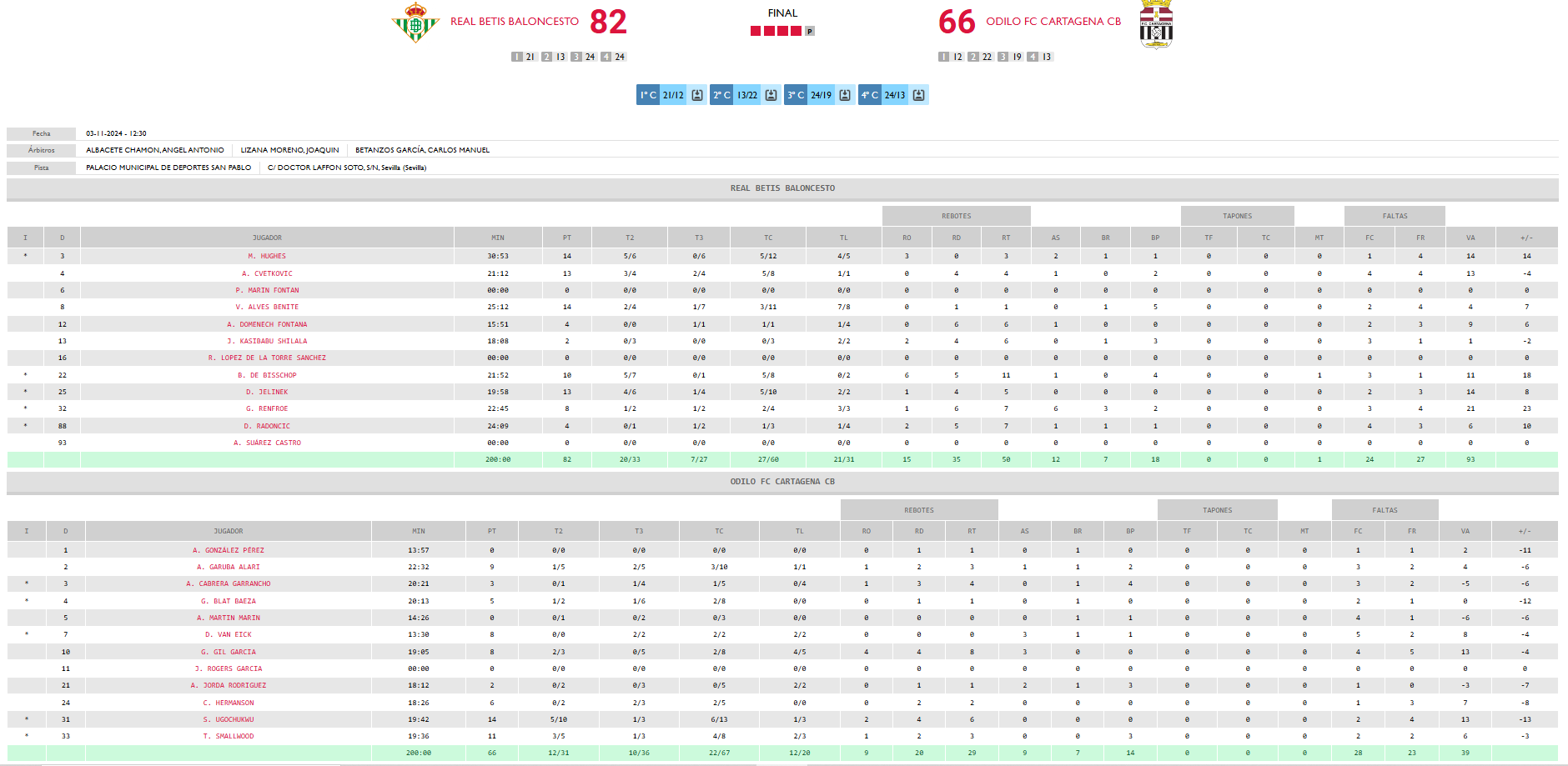Open player A. Domenech Fontana
Viewport: 1568px width, 766px height.
[x=267, y=324]
